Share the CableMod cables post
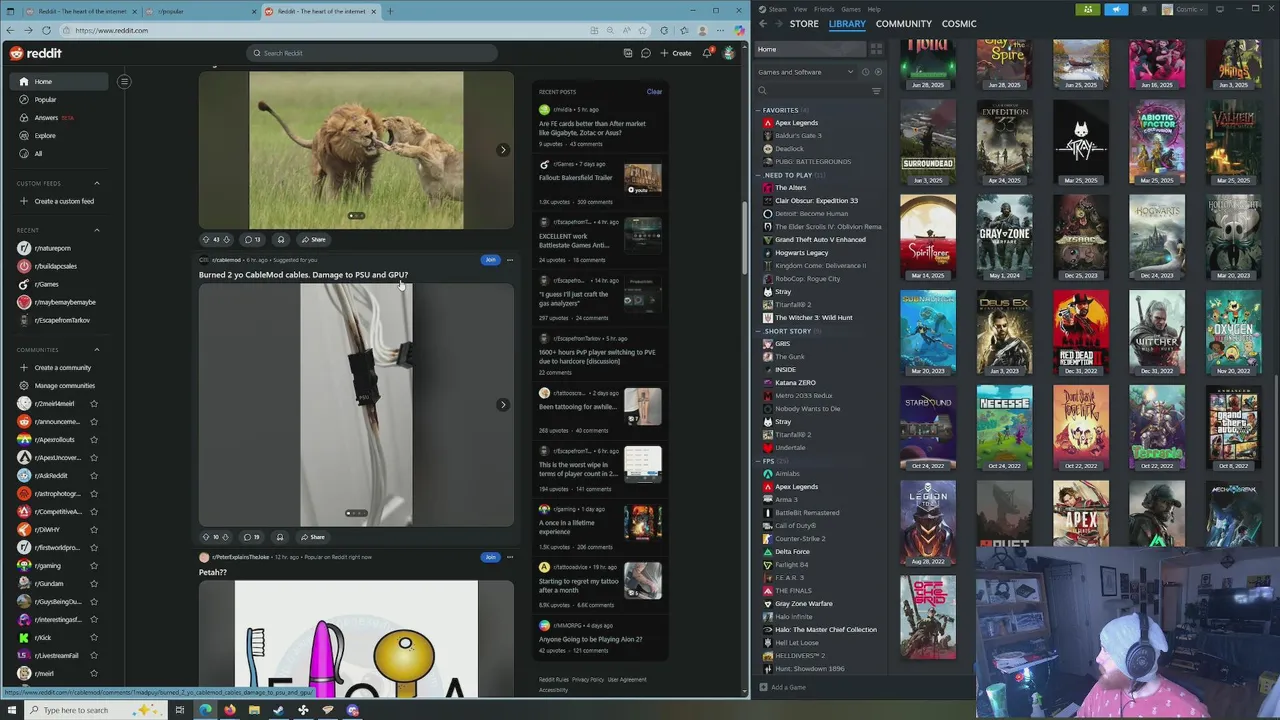Screen dimensions: 1280x720 point(313,537)
